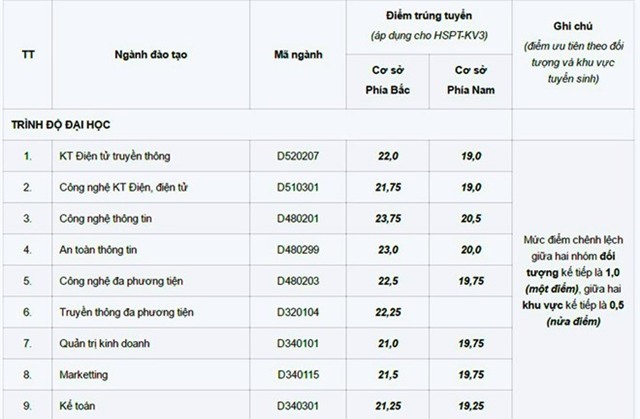
Task: Select the "Công nghệ thông tin" row name
Action: [108, 218]
